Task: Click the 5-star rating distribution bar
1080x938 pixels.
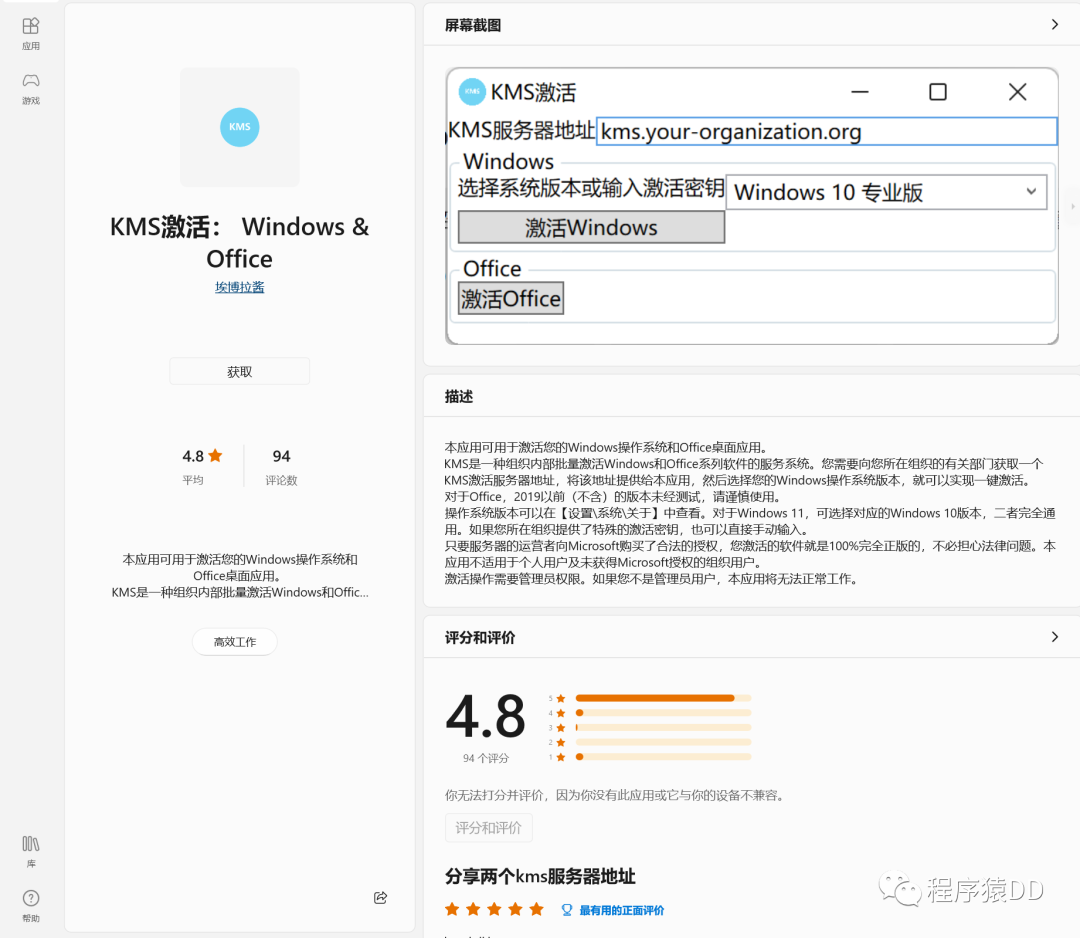Action: click(x=663, y=698)
